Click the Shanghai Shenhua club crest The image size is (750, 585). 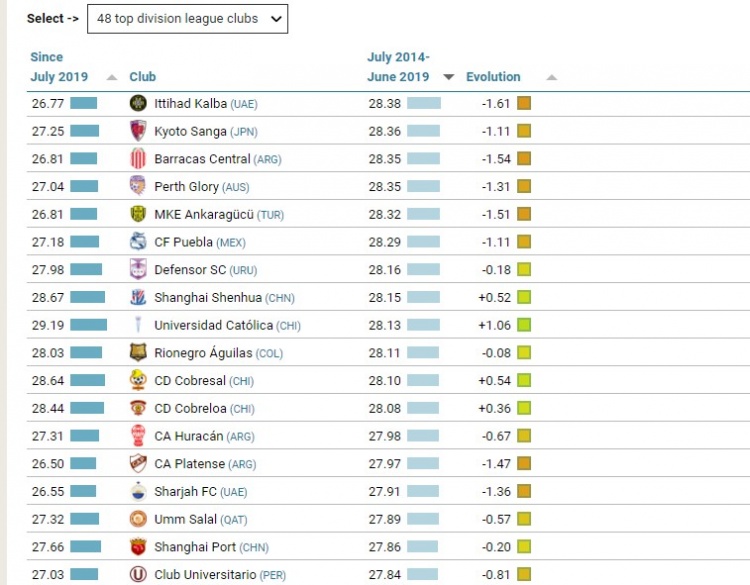pos(138,297)
